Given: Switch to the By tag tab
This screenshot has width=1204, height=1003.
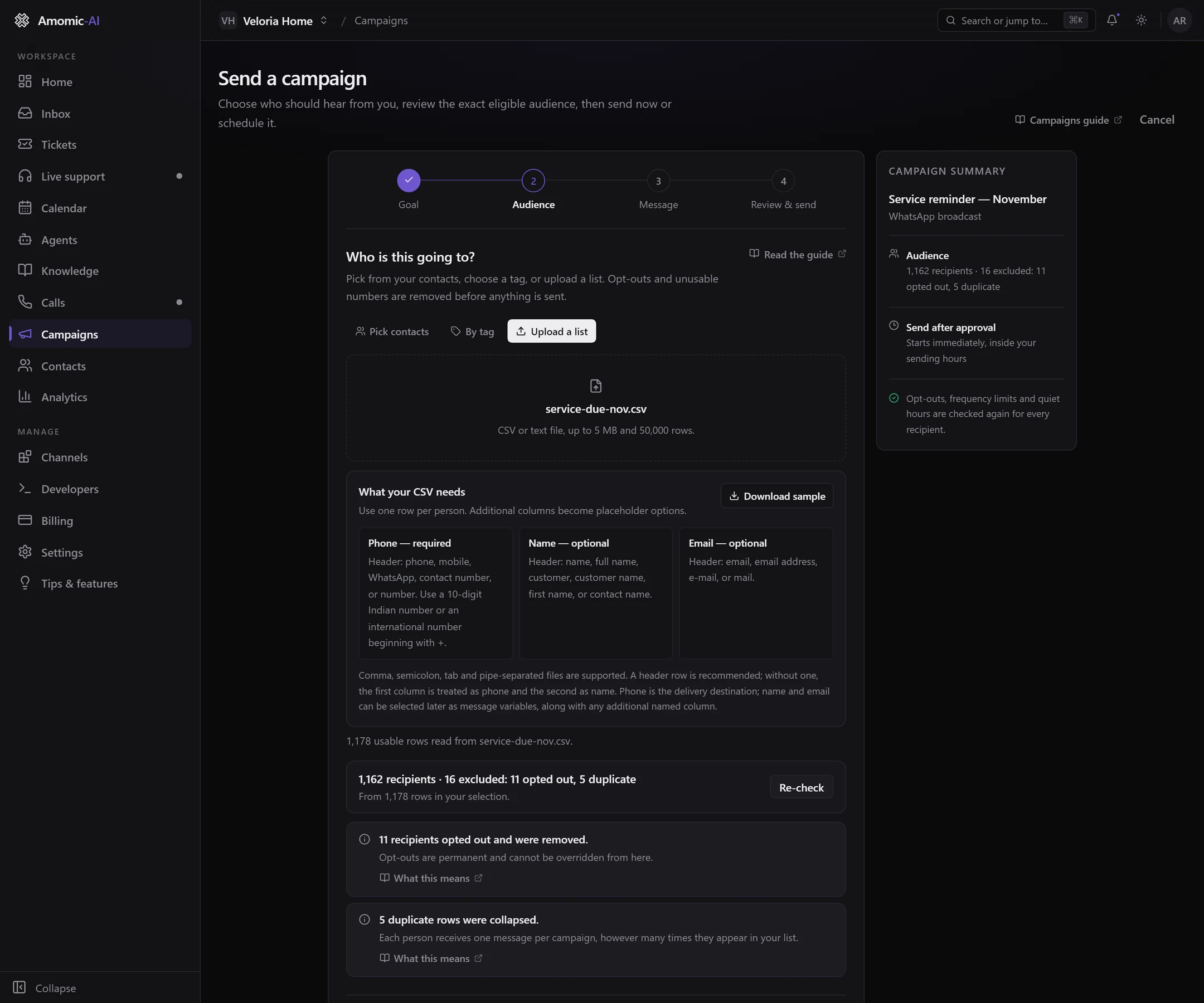Looking at the screenshot, I should point(473,332).
